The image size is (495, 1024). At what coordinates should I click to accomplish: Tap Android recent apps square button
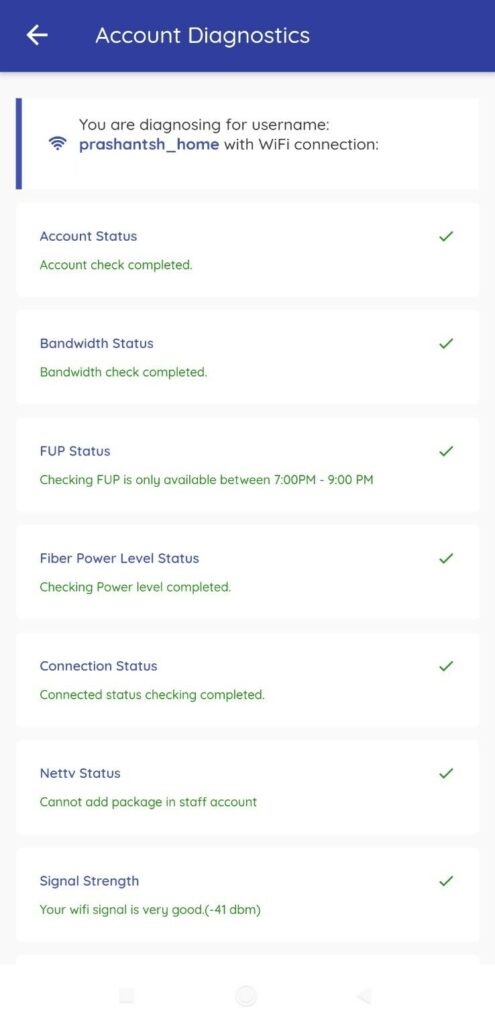pos(127,996)
